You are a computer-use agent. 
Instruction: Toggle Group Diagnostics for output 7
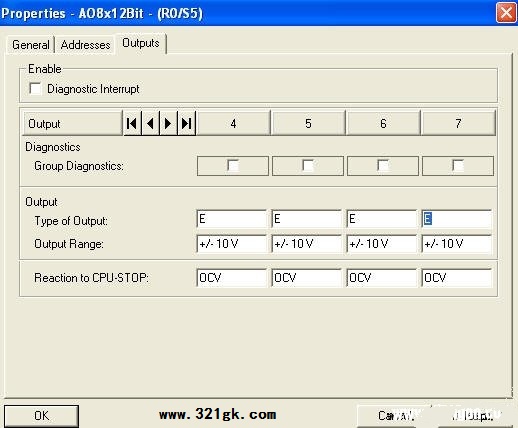458,166
